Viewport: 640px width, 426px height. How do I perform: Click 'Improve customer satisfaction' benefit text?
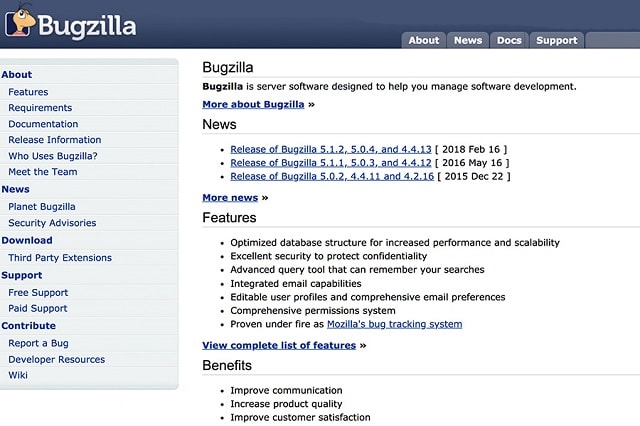click(300, 417)
